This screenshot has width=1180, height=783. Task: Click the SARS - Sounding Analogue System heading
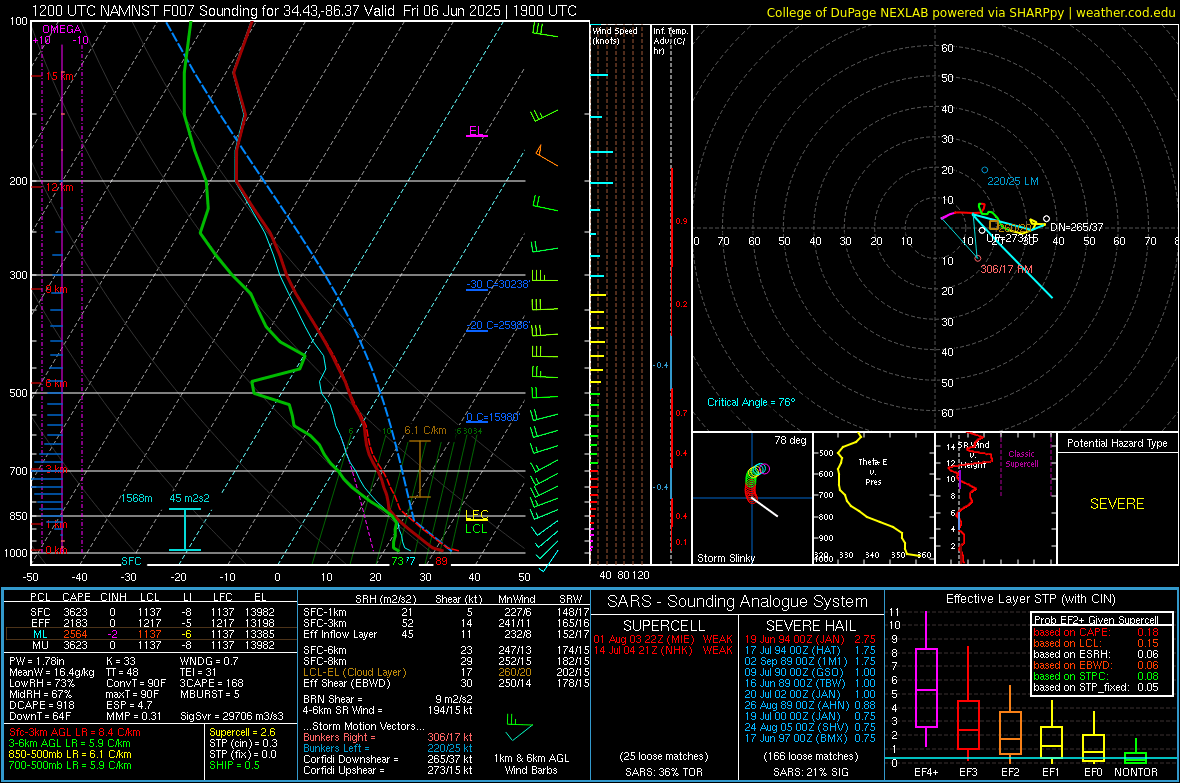coord(738,602)
